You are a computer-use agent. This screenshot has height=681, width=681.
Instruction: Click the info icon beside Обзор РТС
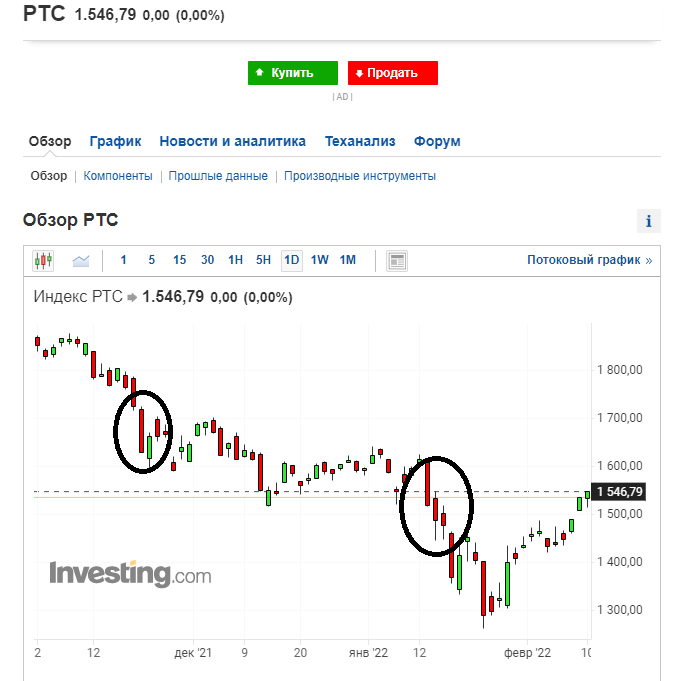pyautogui.click(x=648, y=221)
